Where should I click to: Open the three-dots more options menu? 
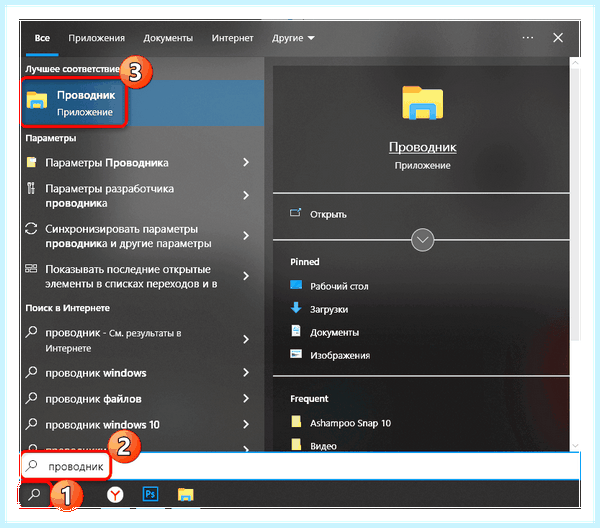pos(528,37)
